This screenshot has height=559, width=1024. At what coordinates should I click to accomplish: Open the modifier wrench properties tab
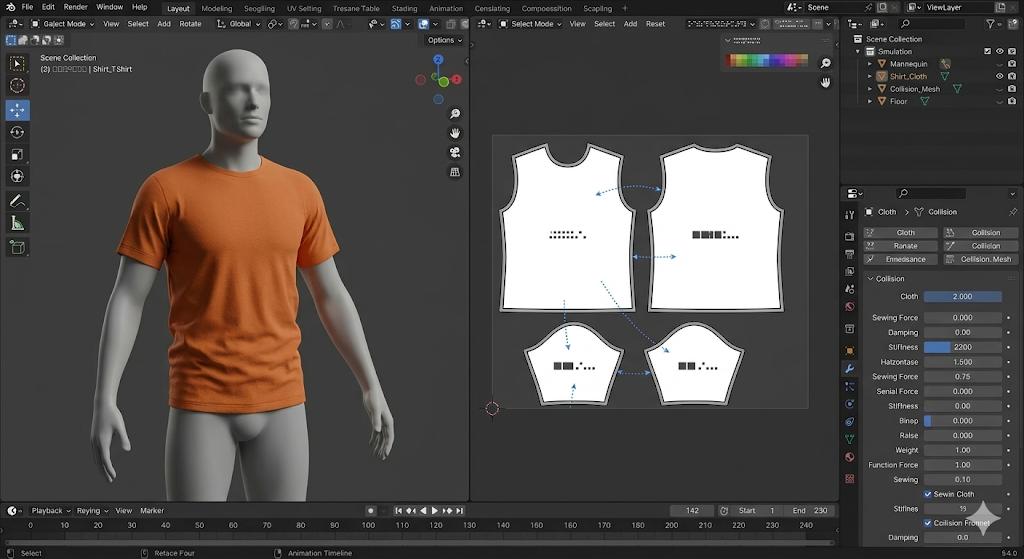coord(850,368)
